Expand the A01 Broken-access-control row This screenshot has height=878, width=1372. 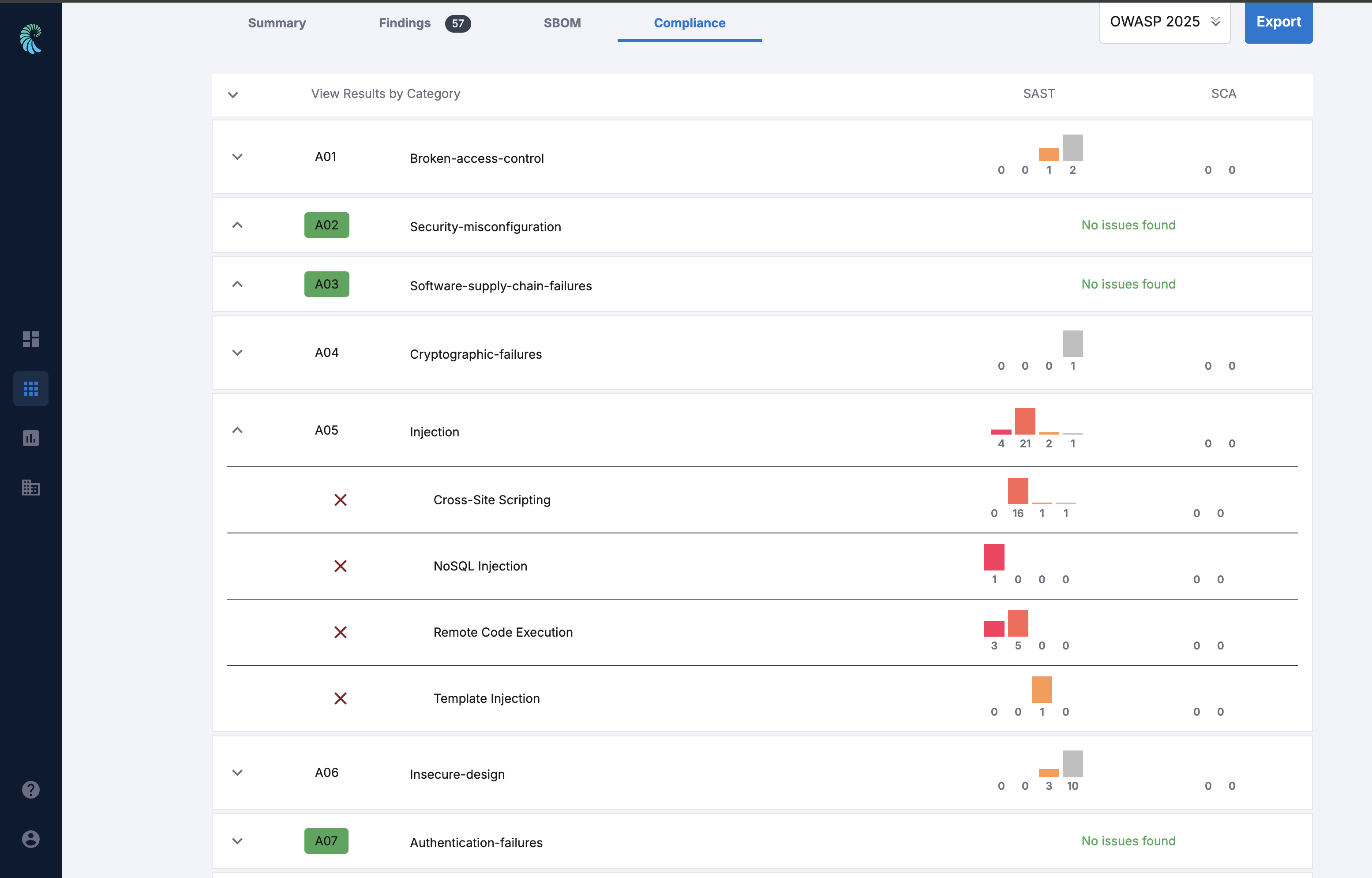point(237,157)
